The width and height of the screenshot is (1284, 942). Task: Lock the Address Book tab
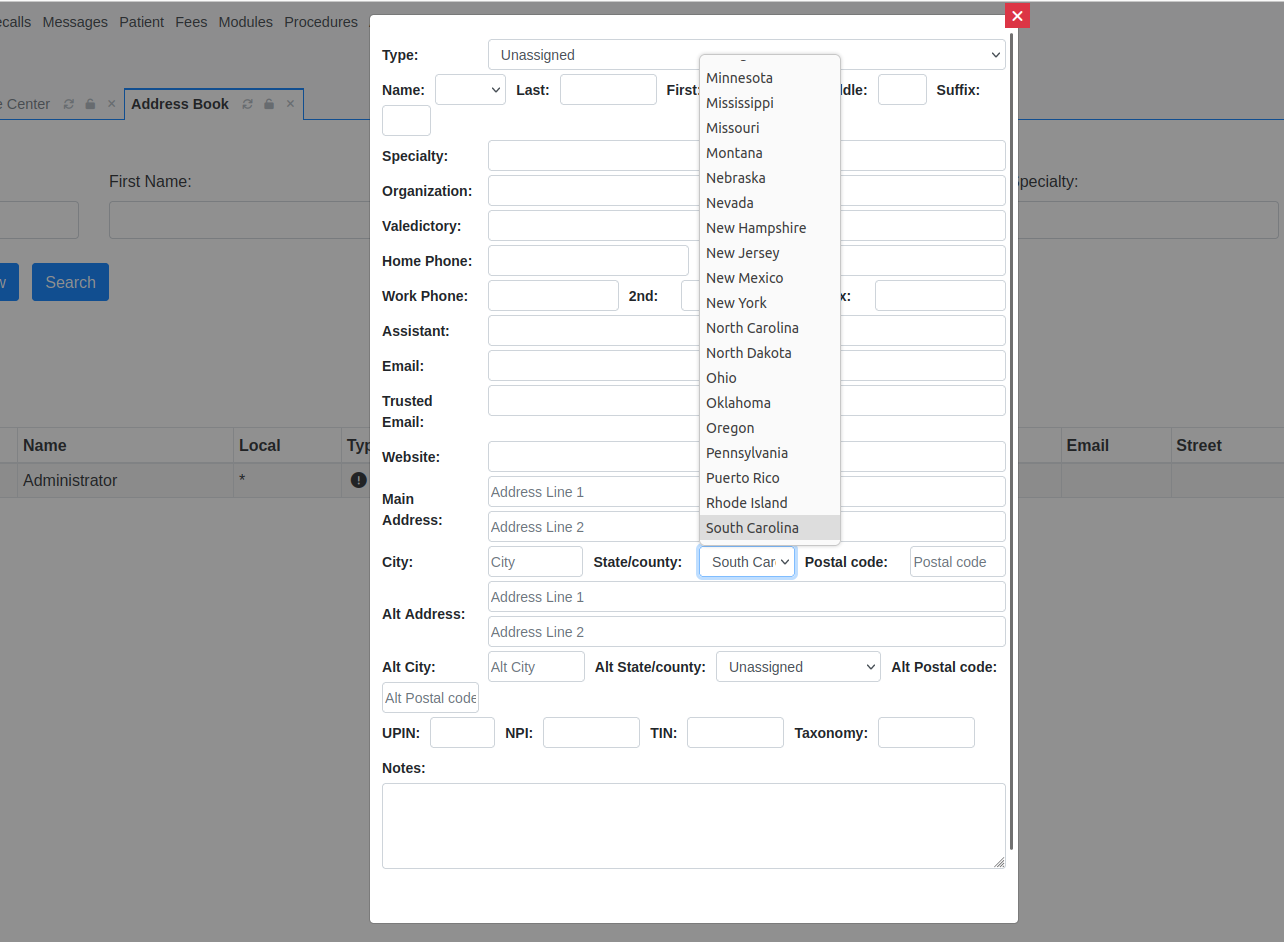267,104
